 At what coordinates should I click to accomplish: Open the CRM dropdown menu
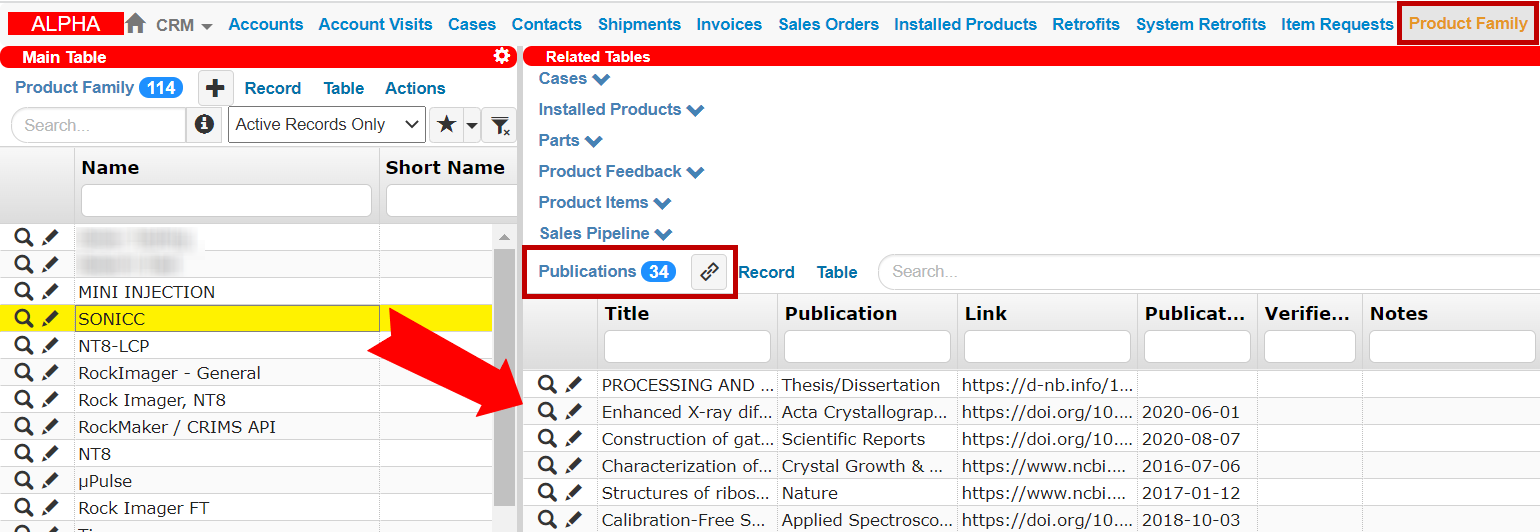click(184, 25)
